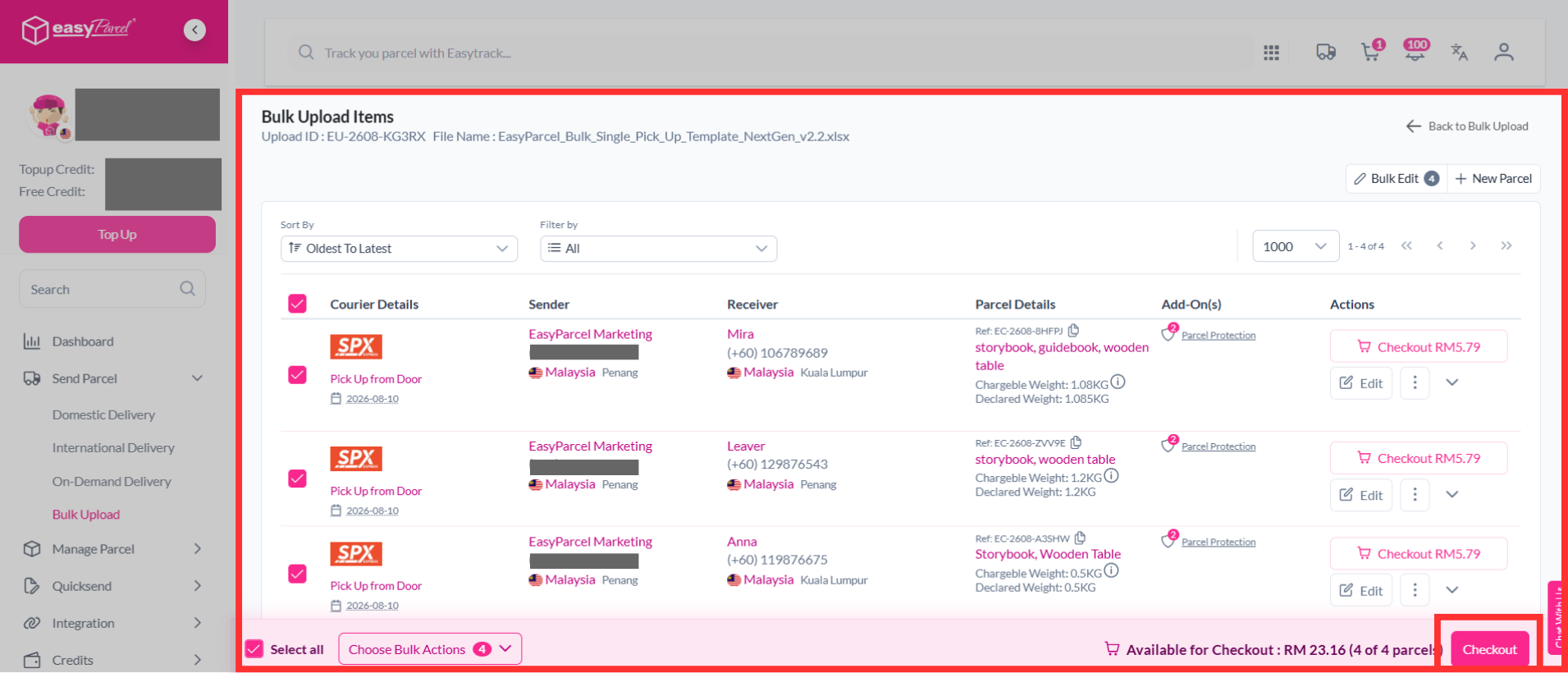The image size is (1568, 673).
Task: Open the shopping cart in header
Action: coord(1372,51)
